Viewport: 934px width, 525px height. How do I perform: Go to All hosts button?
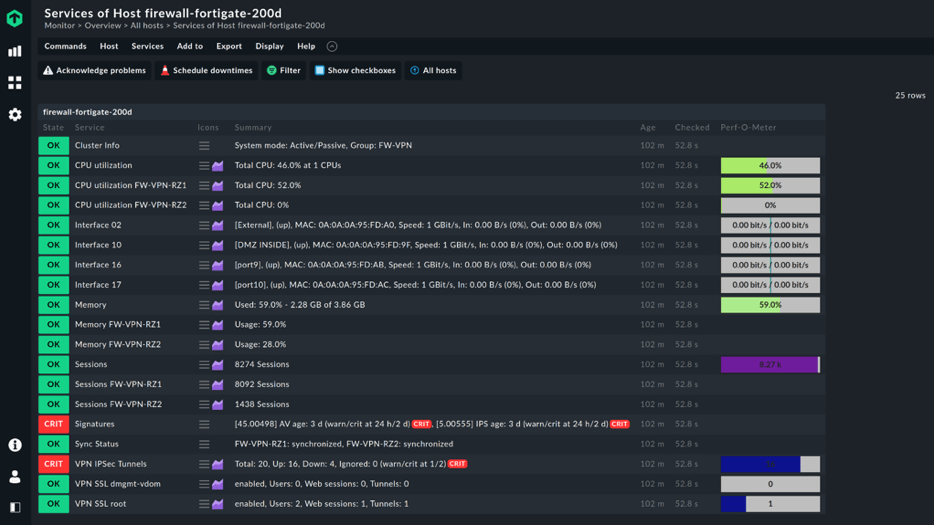433,70
